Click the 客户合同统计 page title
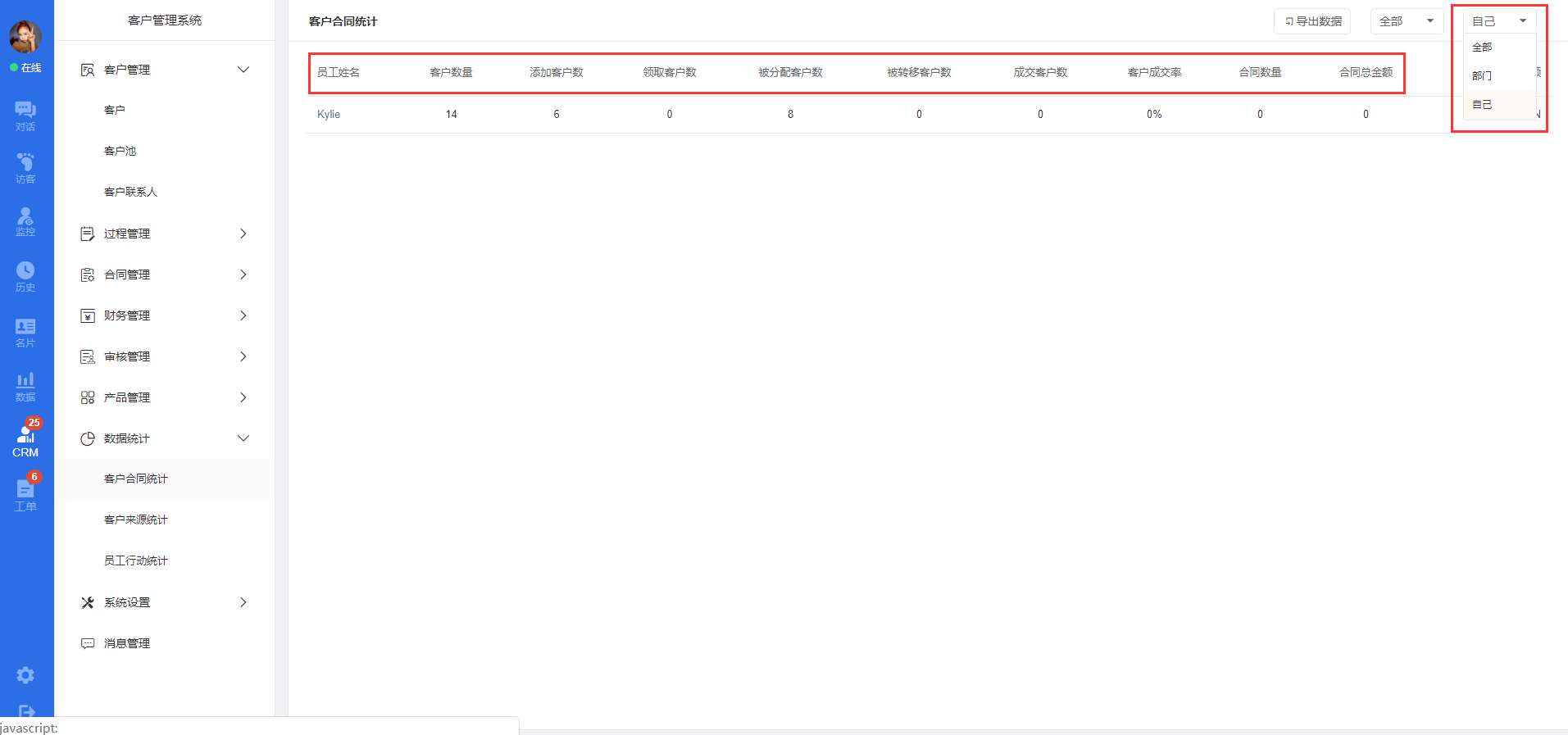 (x=343, y=21)
